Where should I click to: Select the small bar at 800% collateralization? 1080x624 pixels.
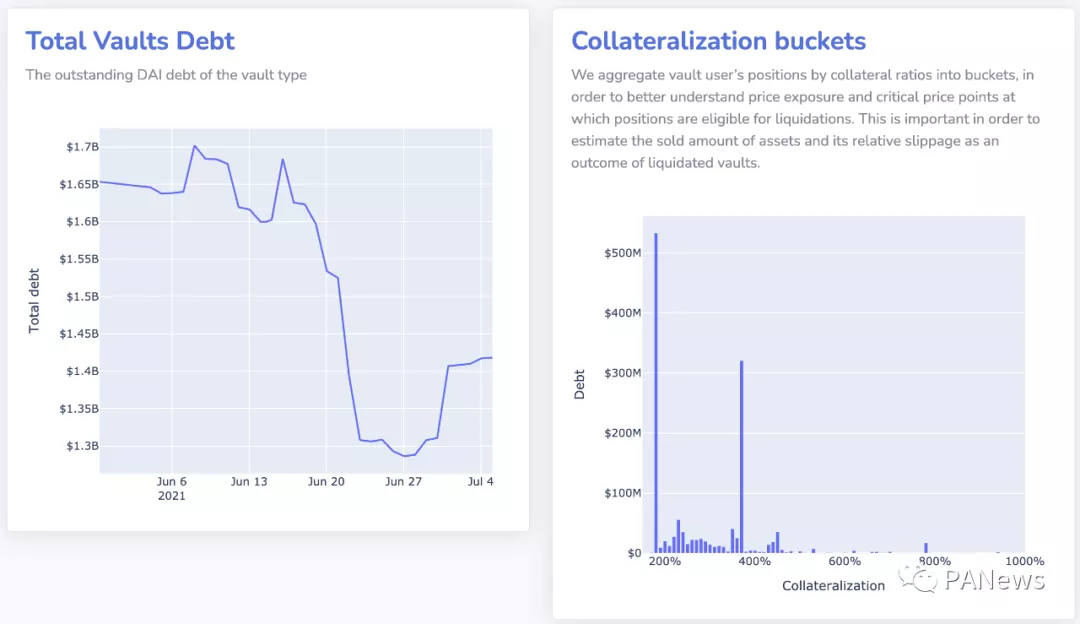coord(926,547)
